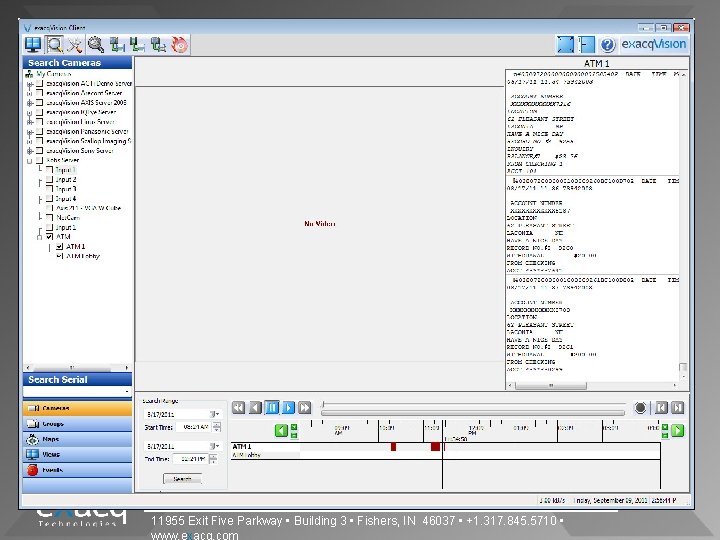
Task: Switch to the Views navigation tab
Action: (77, 454)
